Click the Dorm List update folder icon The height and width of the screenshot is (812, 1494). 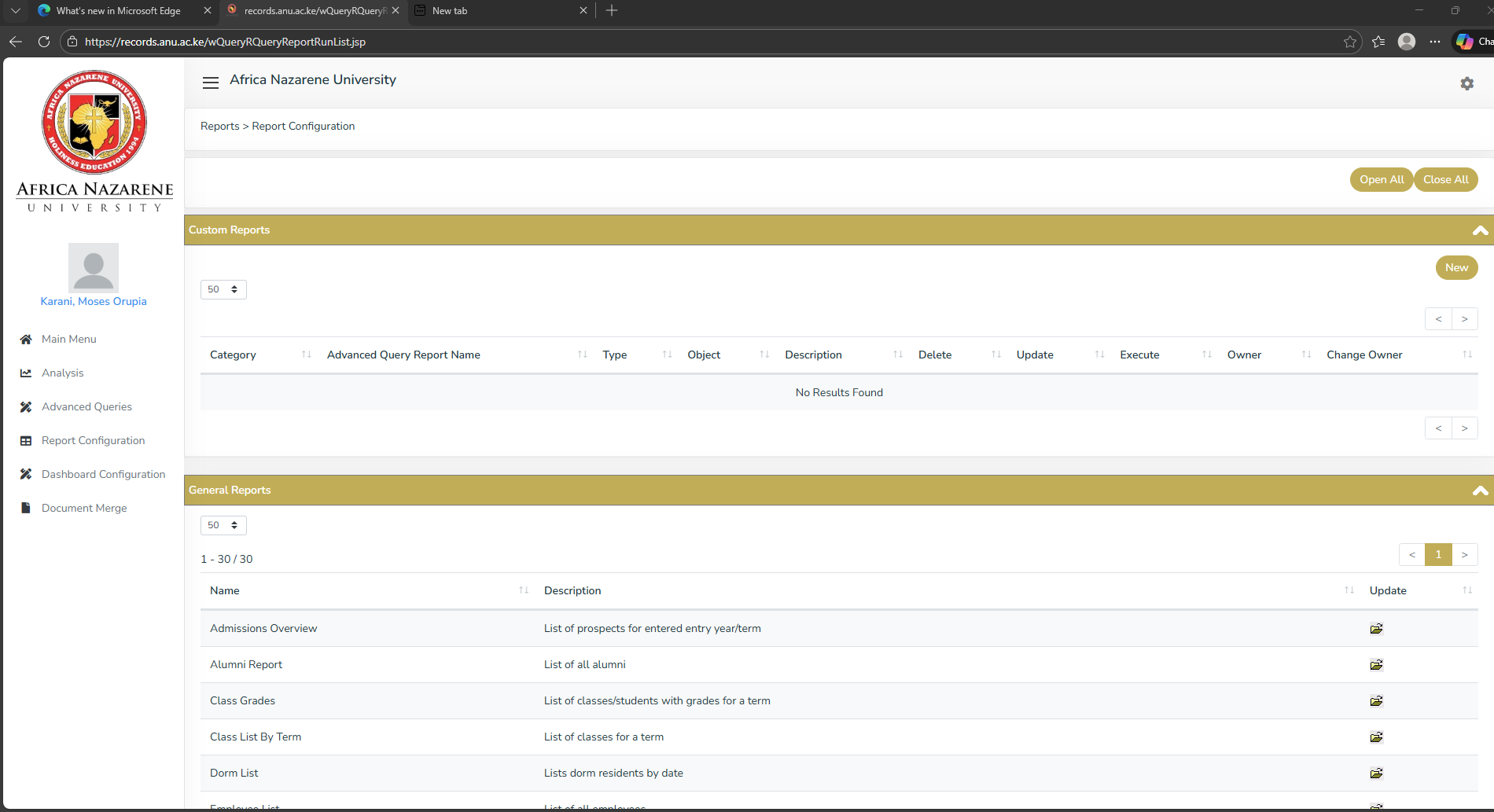coord(1376,773)
